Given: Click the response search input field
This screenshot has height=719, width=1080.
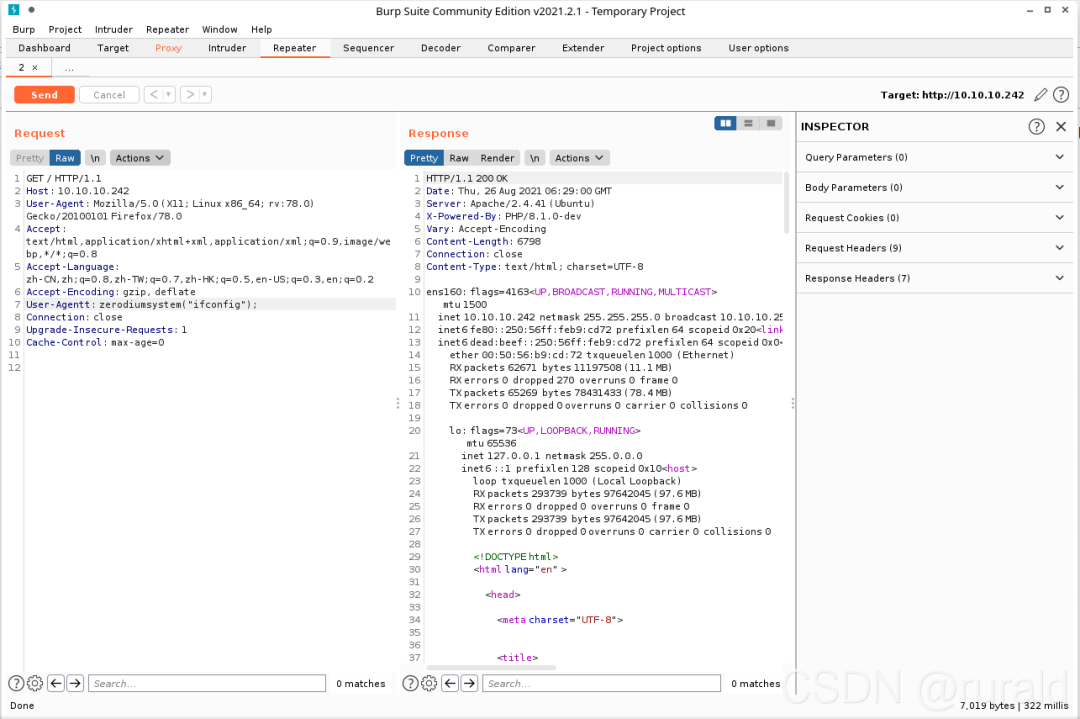Looking at the screenshot, I should pyautogui.click(x=601, y=683).
